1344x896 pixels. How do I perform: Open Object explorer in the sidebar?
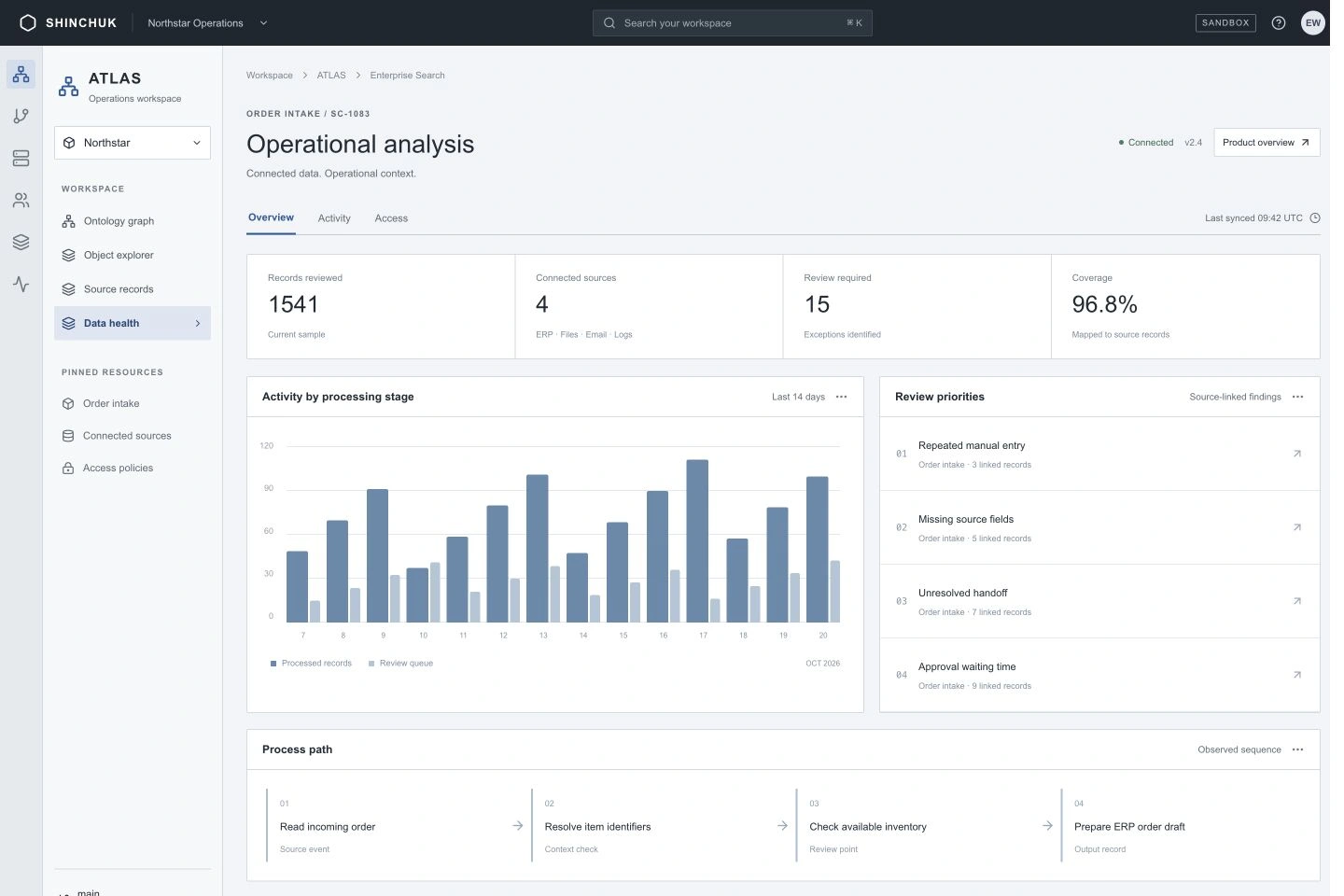pos(133,255)
